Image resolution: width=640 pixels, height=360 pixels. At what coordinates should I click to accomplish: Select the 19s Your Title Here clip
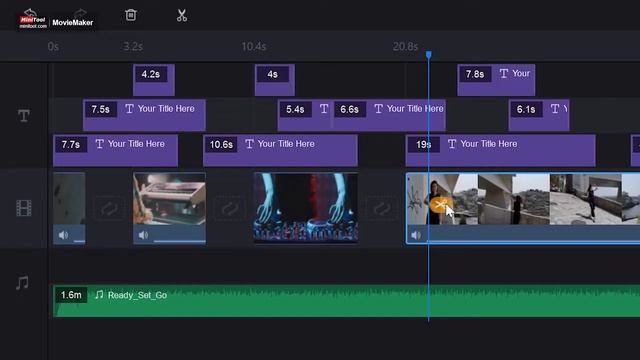point(500,150)
